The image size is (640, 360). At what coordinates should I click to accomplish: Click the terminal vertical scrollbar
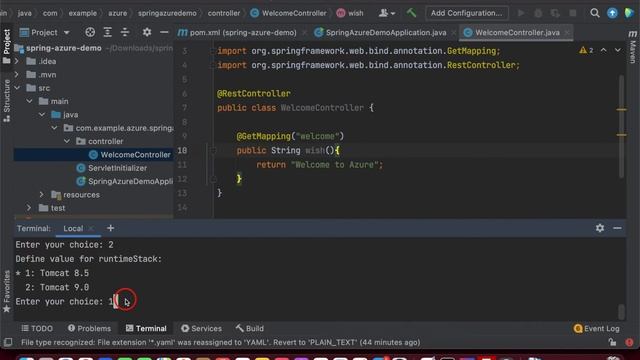pyautogui.click(x=621, y=312)
